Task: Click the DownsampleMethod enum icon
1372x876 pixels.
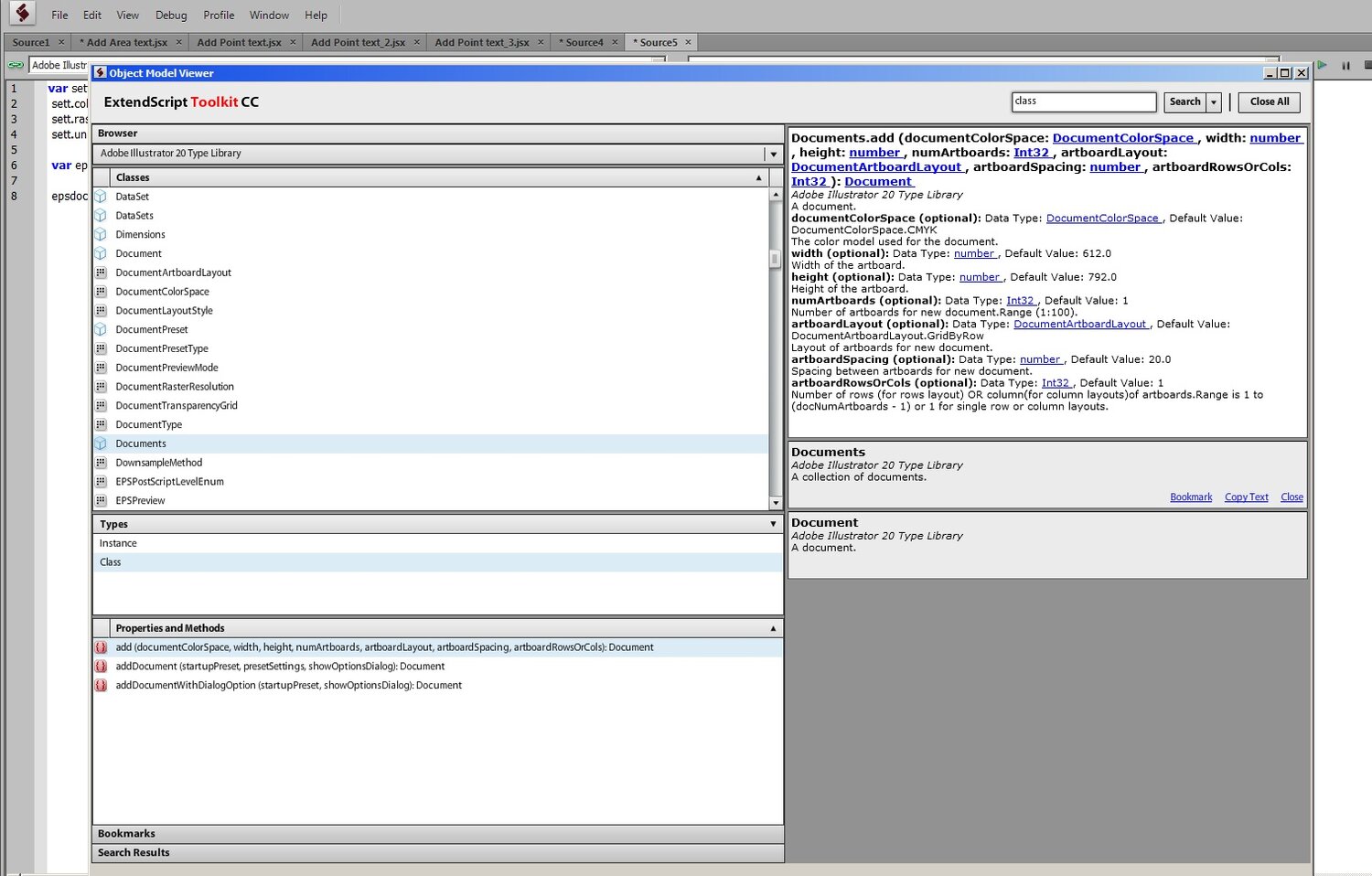Action: pos(101,463)
